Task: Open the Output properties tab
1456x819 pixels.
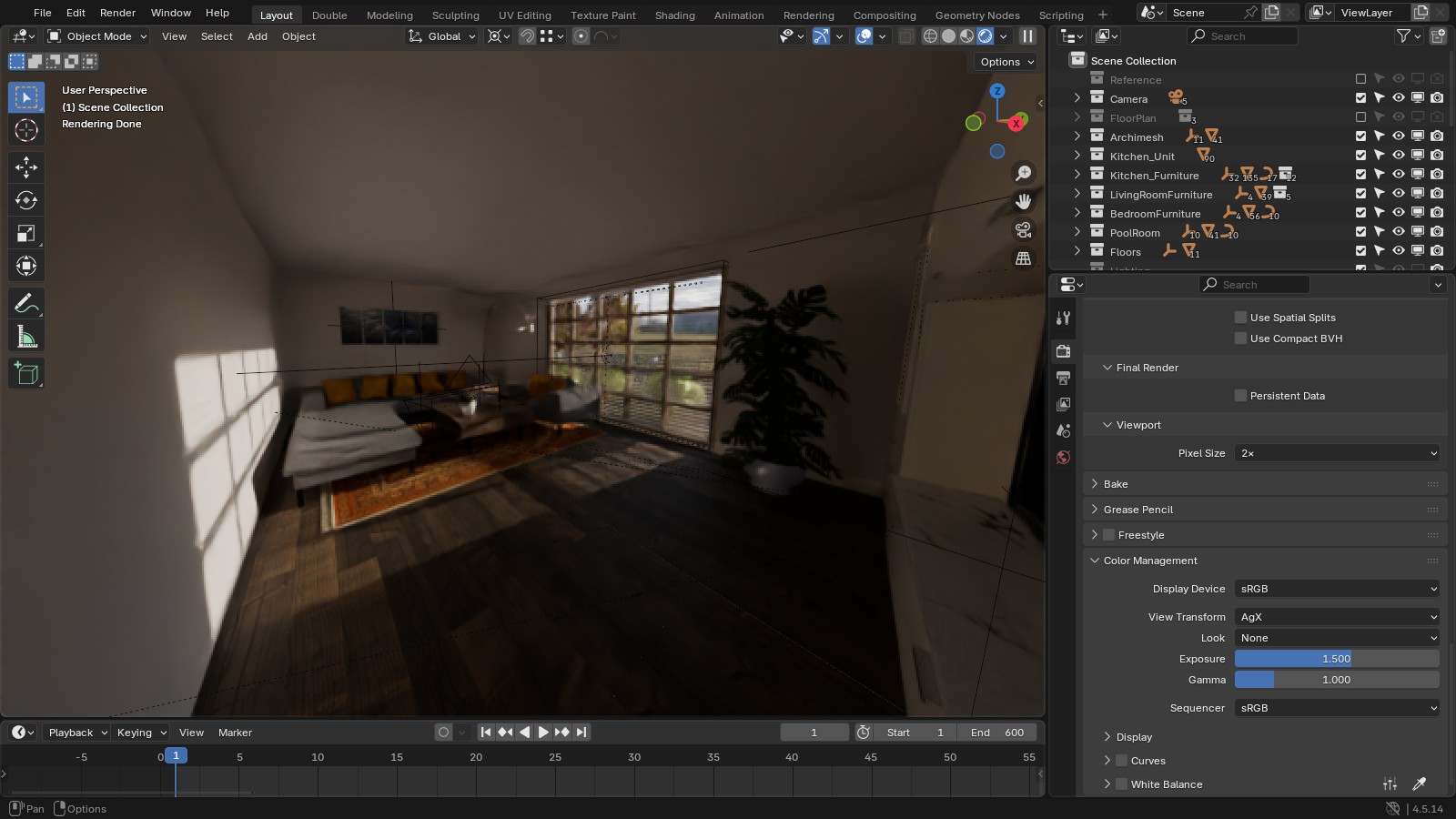Action: tap(1063, 378)
